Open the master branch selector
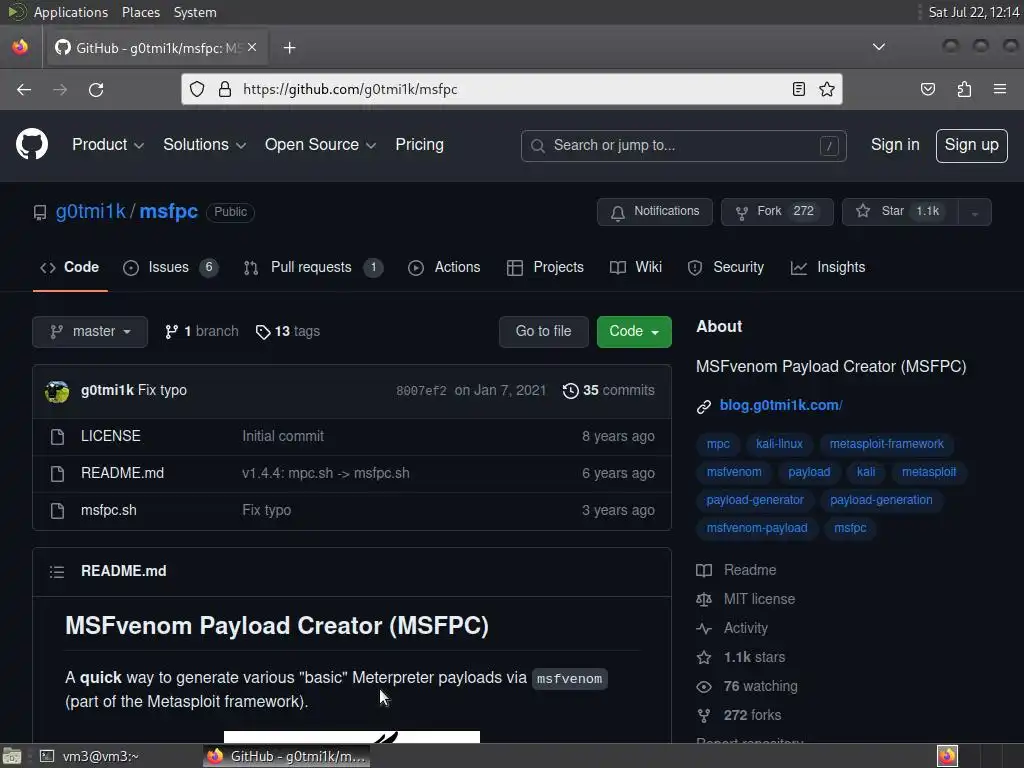Image resolution: width=1024 pixels, height=768 pixels. click(x=90, y=332)
